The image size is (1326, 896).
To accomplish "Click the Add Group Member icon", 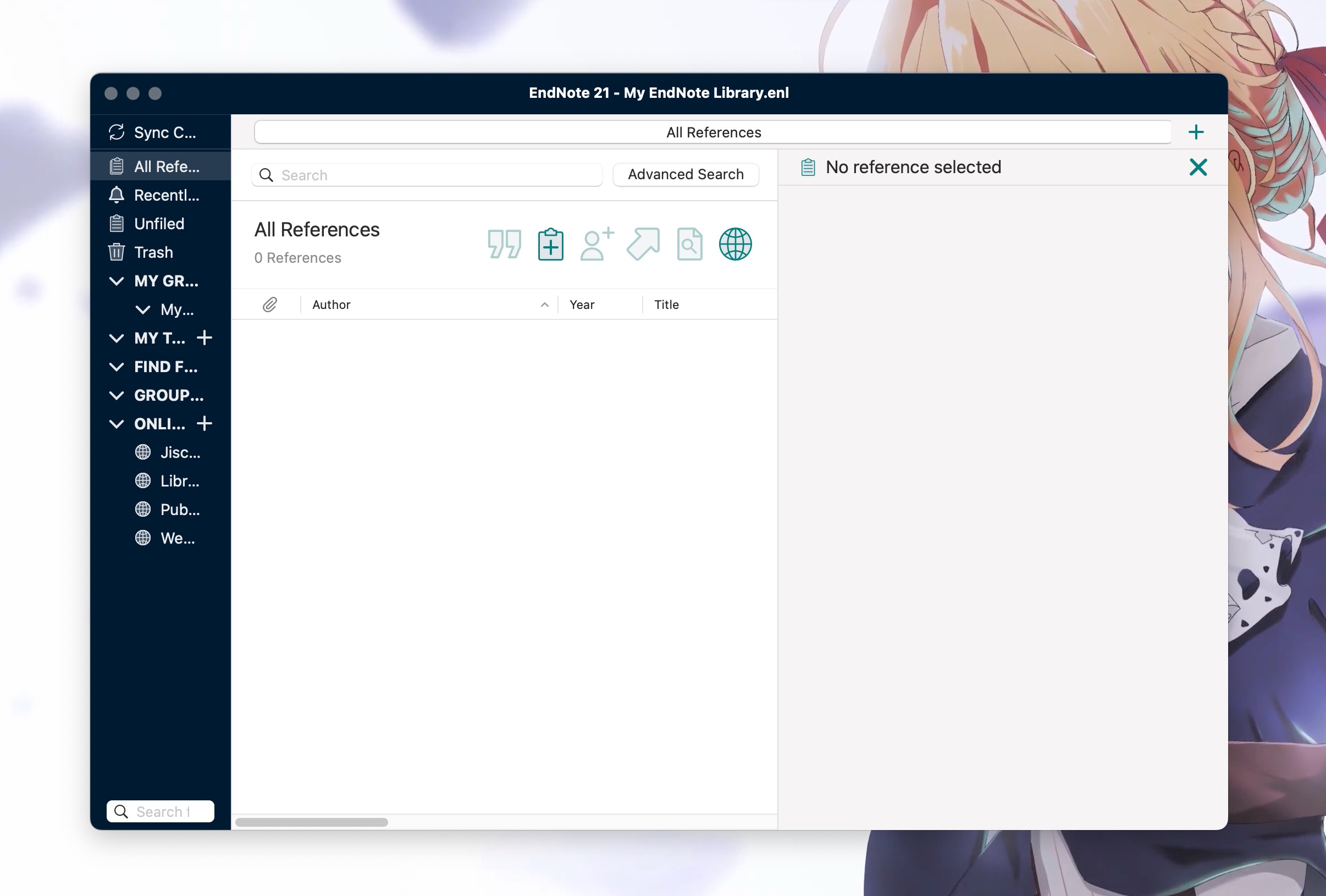I will pyautogui.click(x=597, y=243).
